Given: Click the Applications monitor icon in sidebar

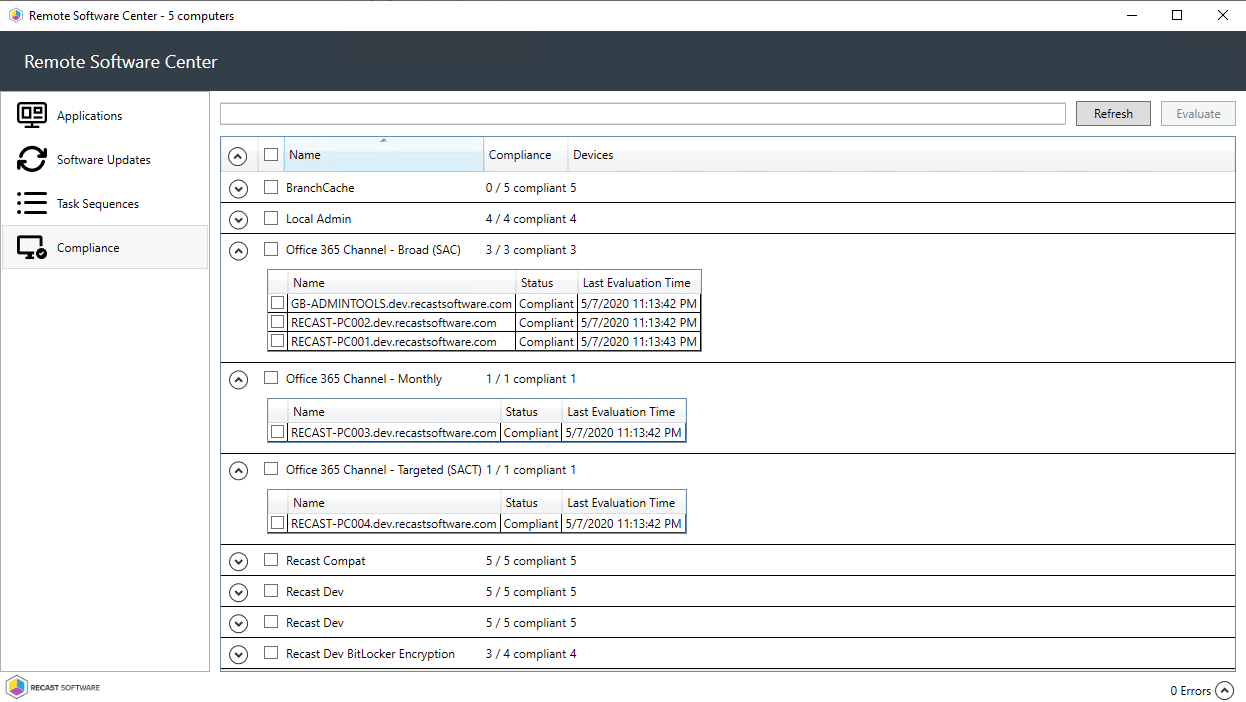Looking at the screenshot, I should click(32, 115).
